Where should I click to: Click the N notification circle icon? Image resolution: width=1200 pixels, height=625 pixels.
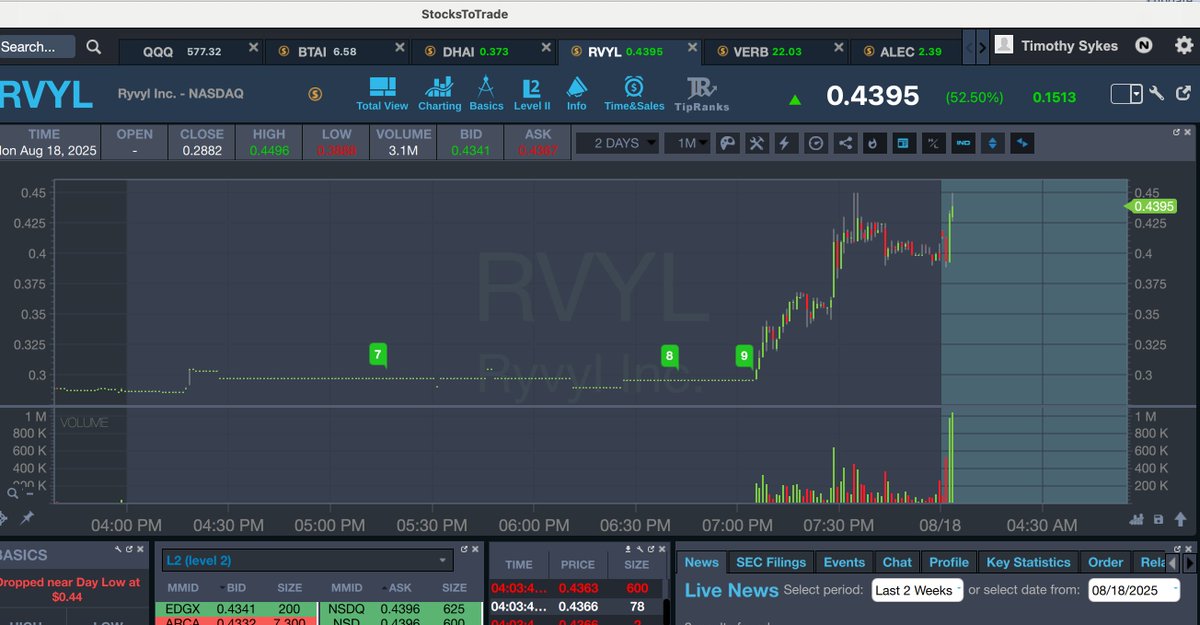(x=1144, y=45)
